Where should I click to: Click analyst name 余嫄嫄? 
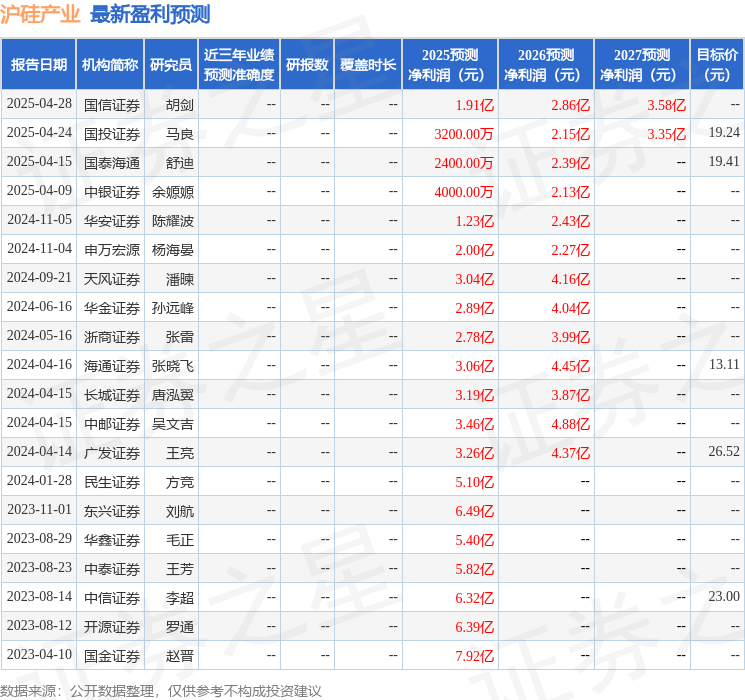(x=173, y=192)
